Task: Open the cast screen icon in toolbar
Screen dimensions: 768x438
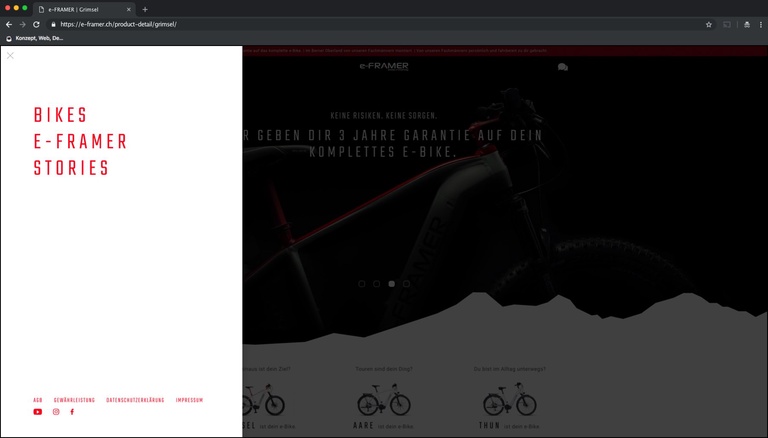Action: point(727,24)
